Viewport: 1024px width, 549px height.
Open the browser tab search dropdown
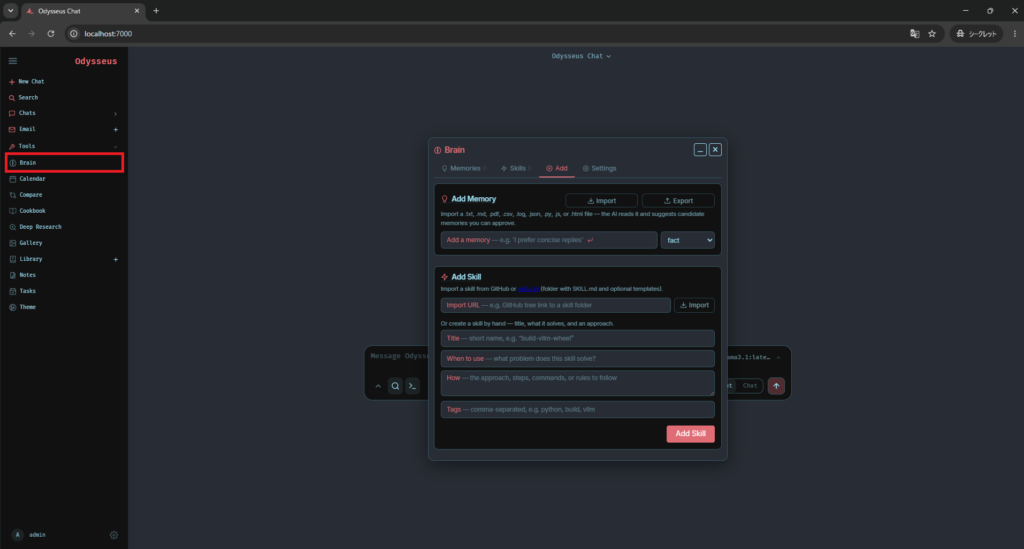(10, 10)
